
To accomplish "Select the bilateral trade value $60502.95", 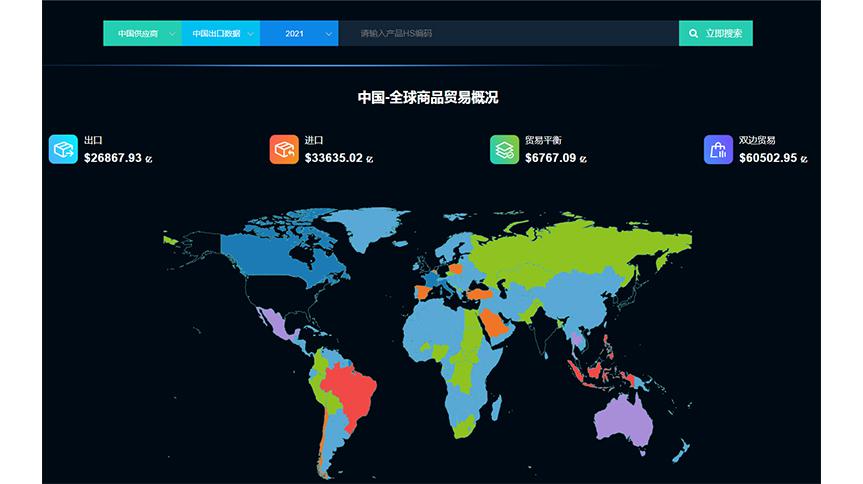I will pos(768,158).
